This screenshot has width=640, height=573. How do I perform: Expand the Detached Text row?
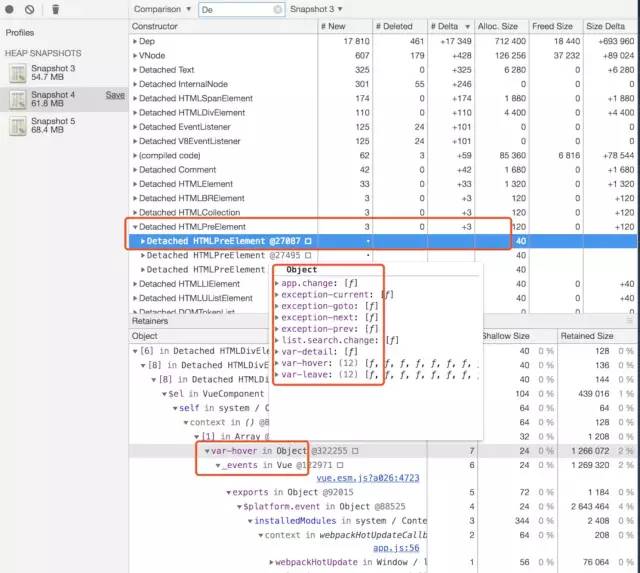click(x=135, y=70)
